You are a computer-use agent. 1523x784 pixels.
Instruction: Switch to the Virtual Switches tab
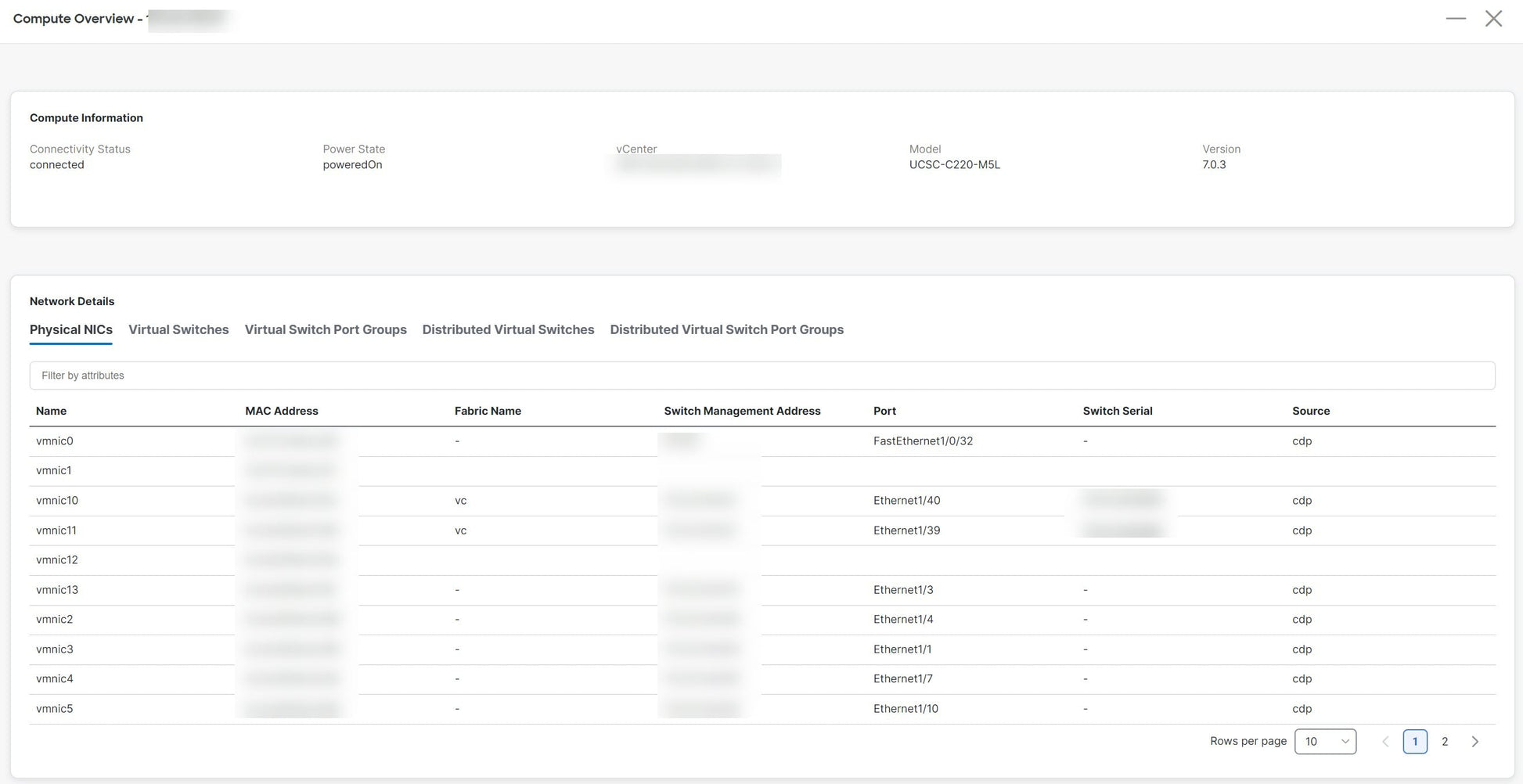click(178, 330)
